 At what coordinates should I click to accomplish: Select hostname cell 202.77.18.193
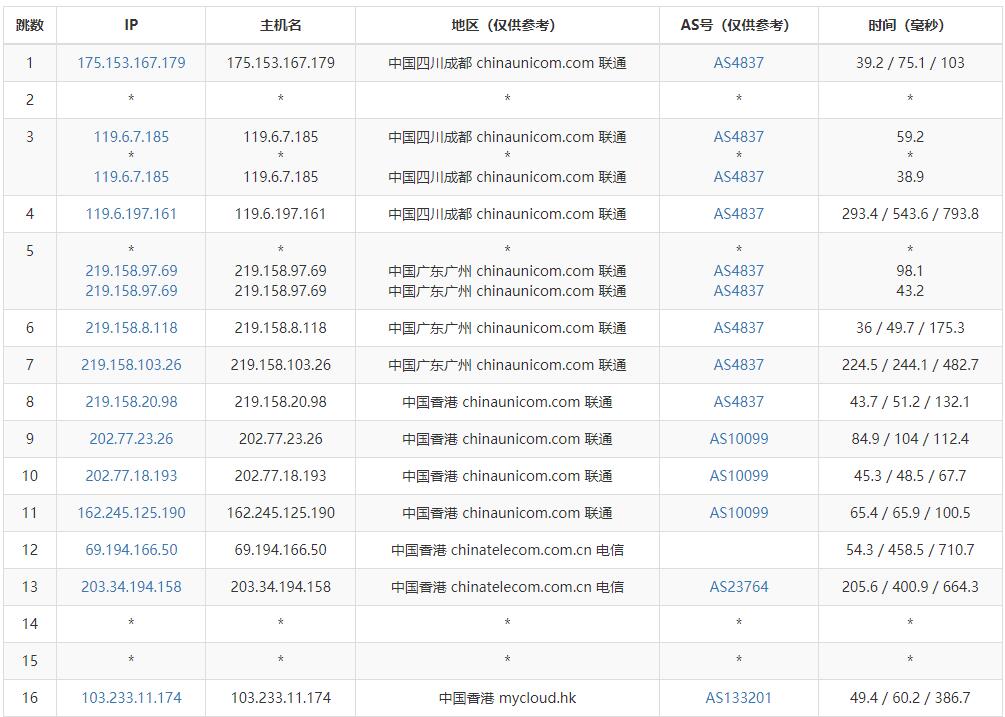click(281, 476)
